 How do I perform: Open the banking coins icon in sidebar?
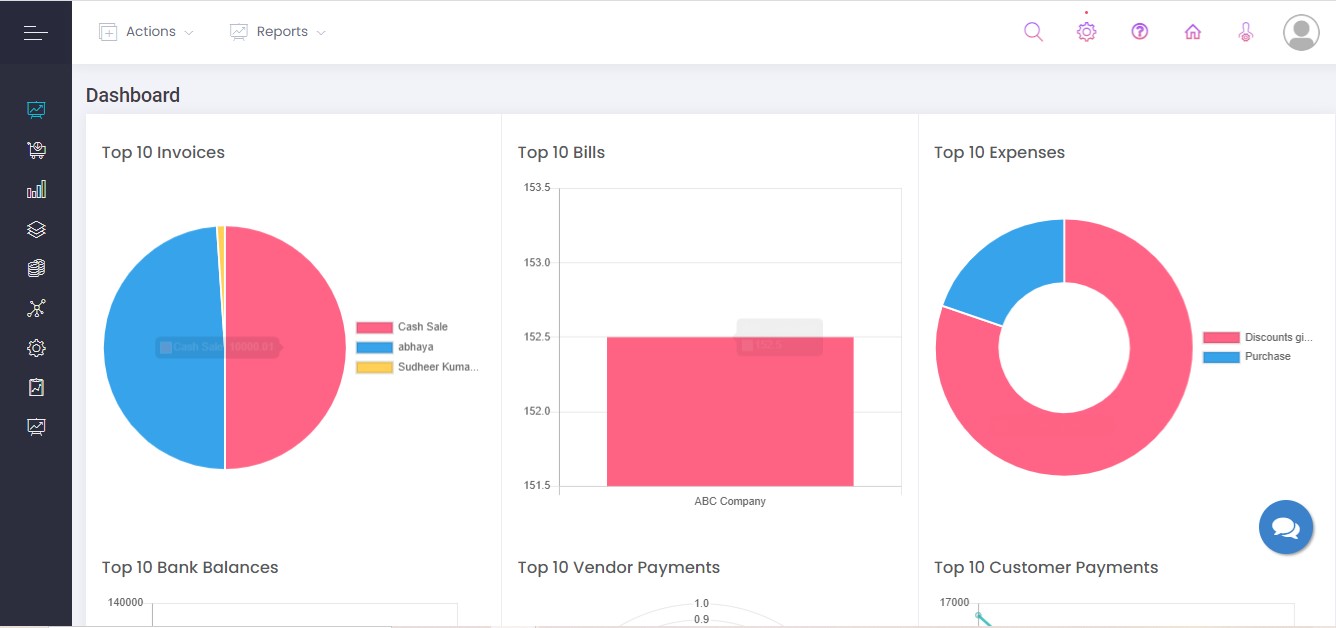(x=36, y=268)
